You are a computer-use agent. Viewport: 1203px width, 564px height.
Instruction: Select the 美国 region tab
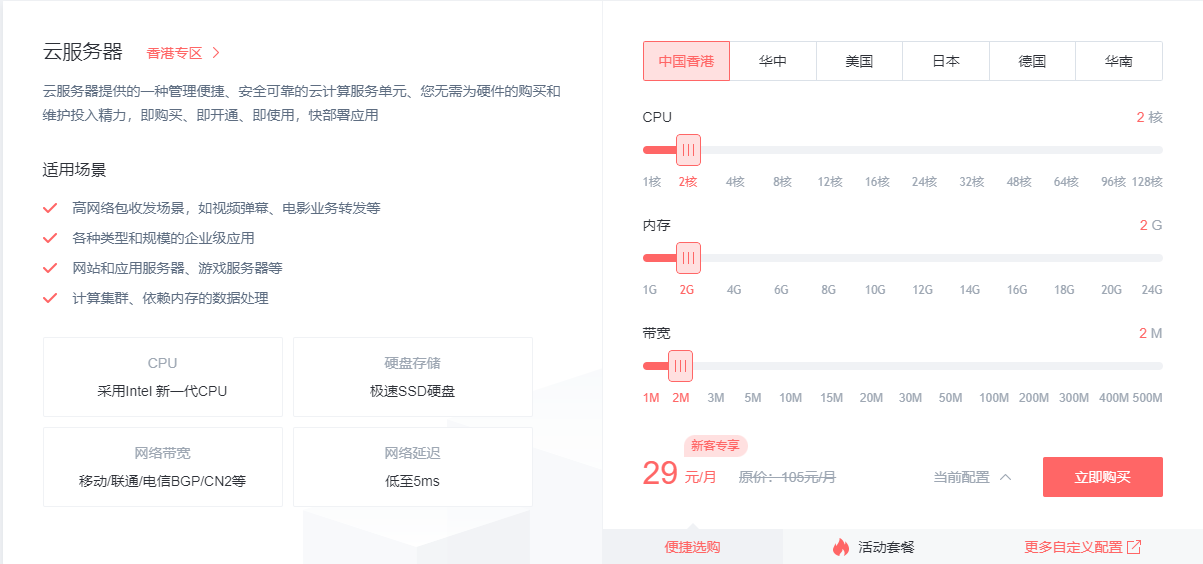(859, 61)
